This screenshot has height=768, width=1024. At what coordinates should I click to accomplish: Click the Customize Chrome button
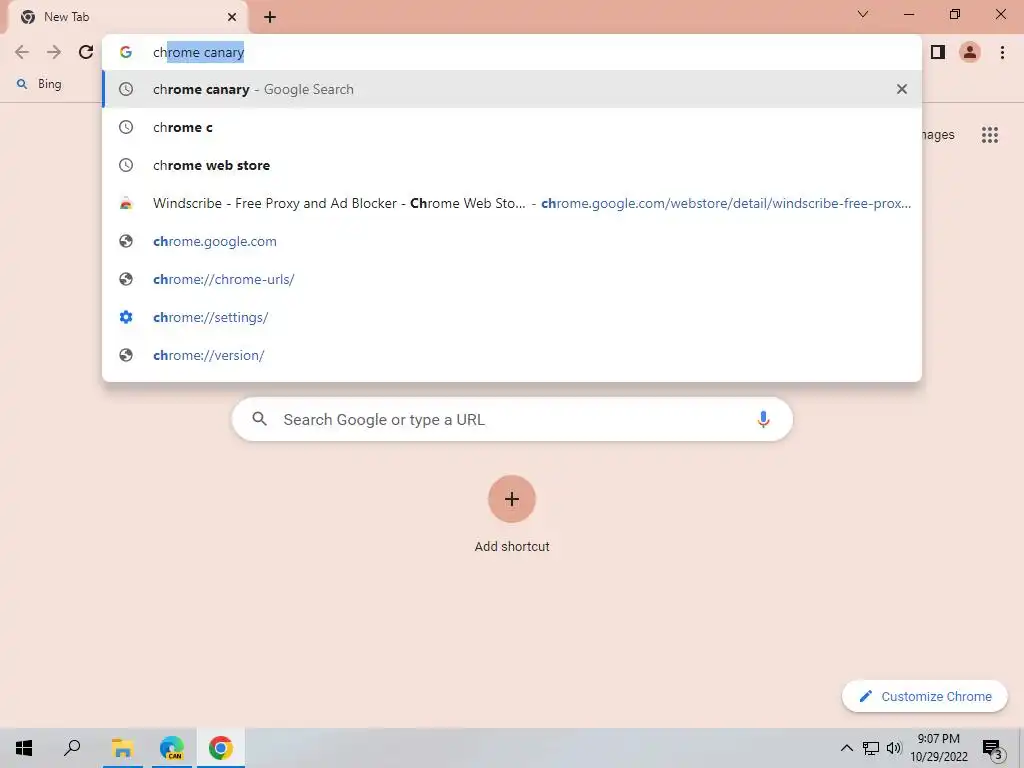tap(925, 696)
